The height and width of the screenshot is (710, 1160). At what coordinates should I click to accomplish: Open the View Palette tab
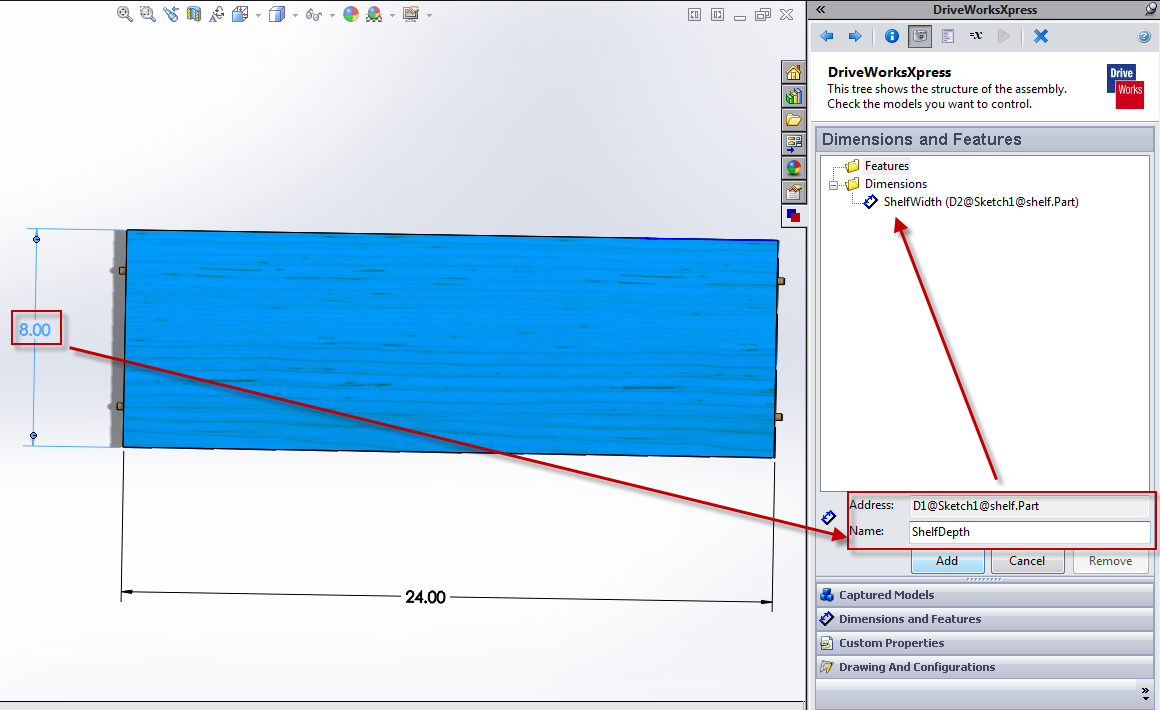(x=794, y=143)
